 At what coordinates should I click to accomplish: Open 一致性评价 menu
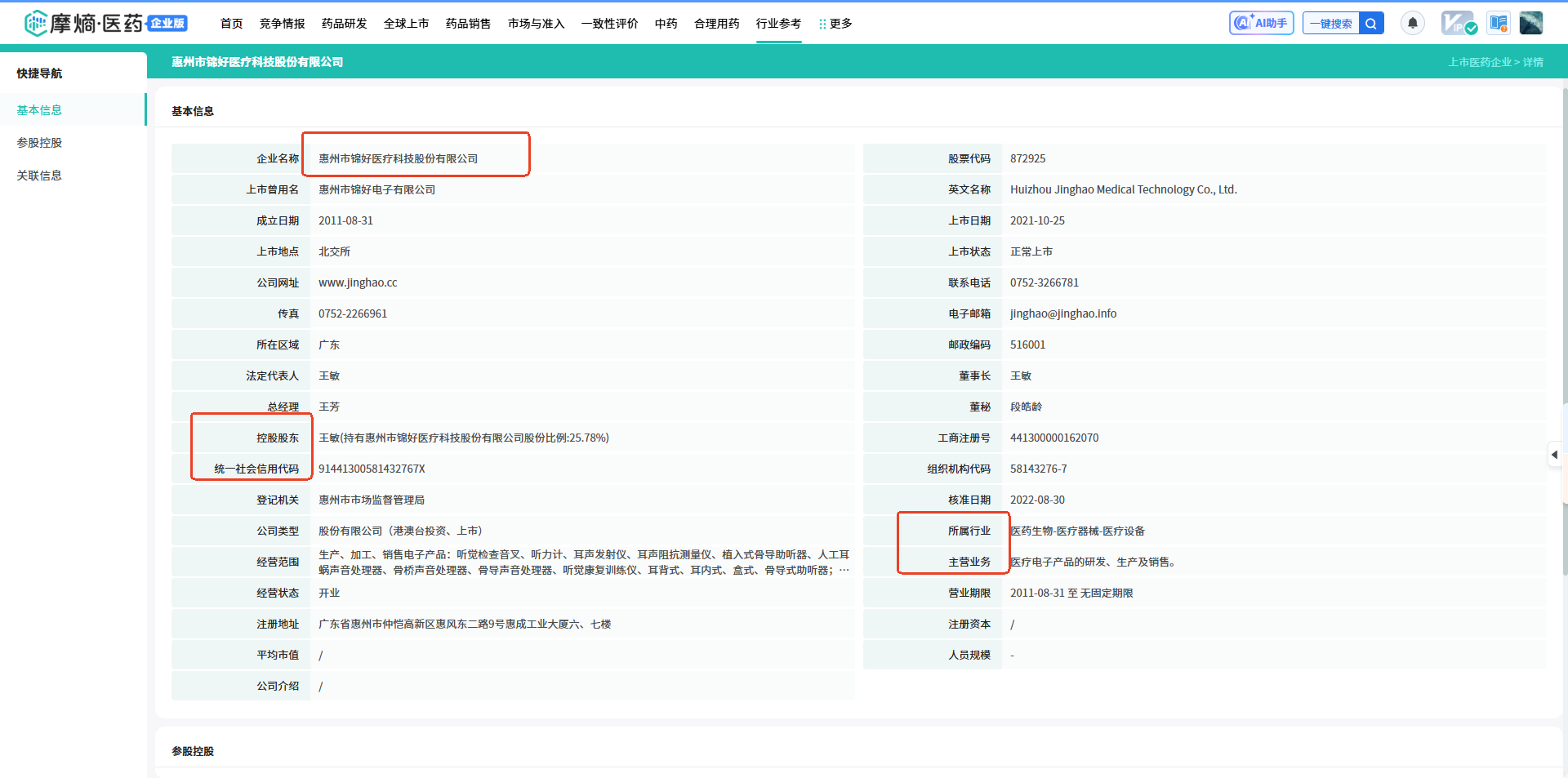coord(610,24)
